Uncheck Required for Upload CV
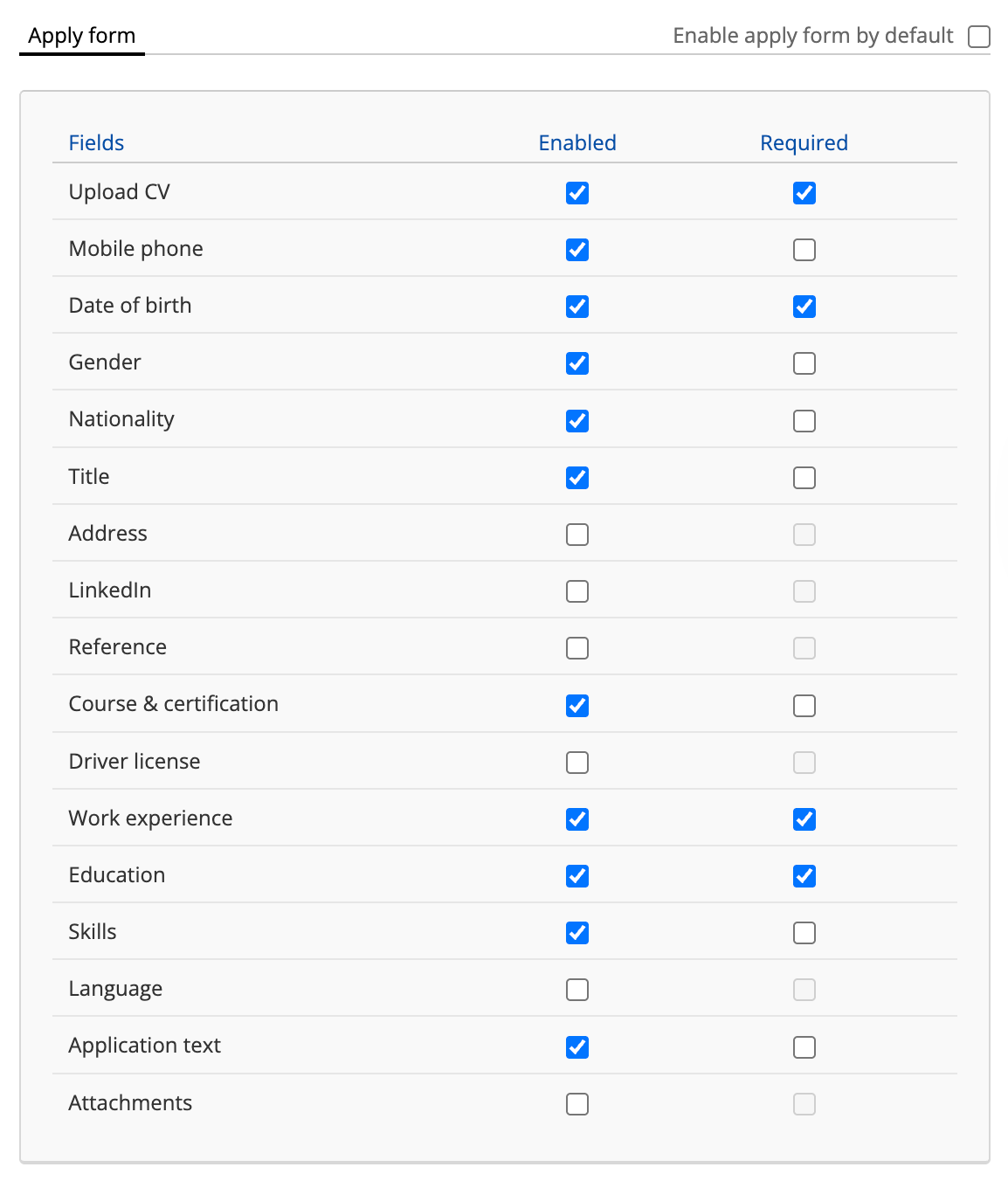 (804, 193)
